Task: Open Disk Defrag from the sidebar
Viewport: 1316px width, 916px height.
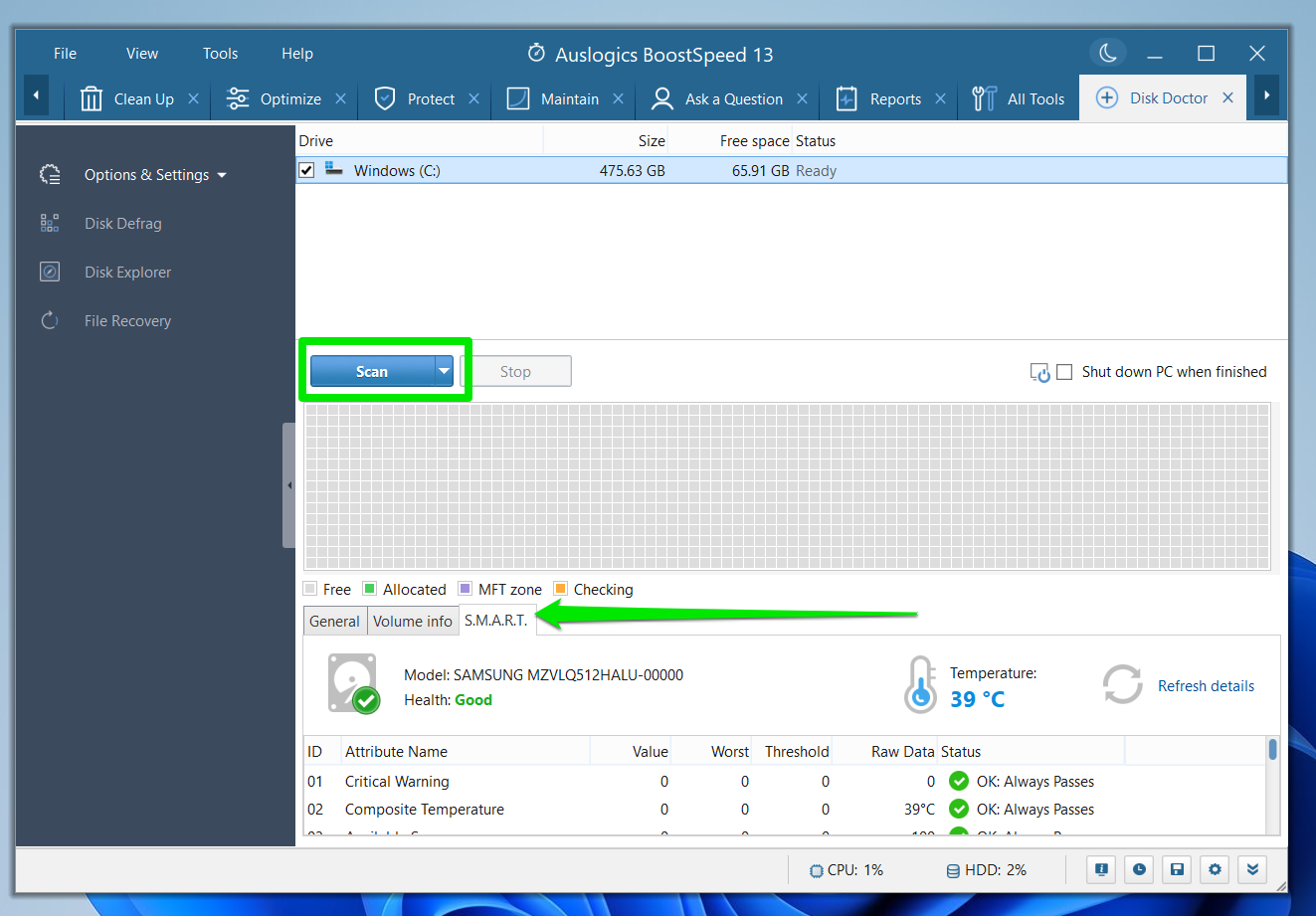Action: coord(122,224)
